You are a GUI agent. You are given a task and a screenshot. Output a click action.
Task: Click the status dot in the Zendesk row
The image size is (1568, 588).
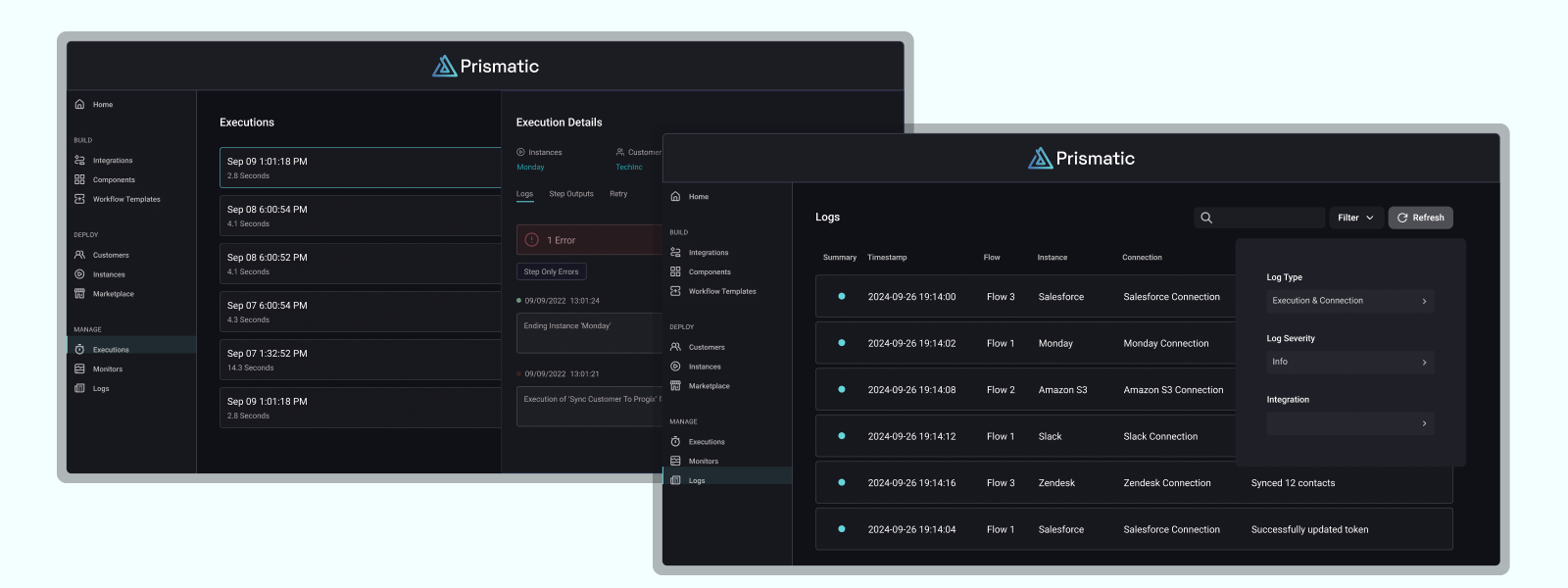842,483
